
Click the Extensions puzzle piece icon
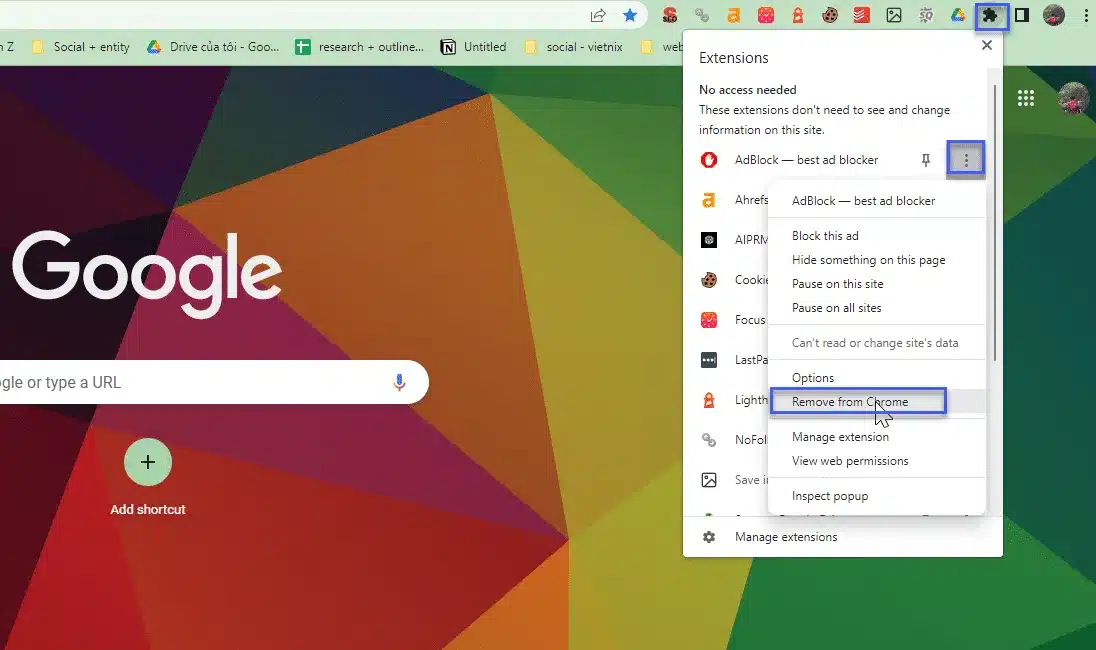990,15
